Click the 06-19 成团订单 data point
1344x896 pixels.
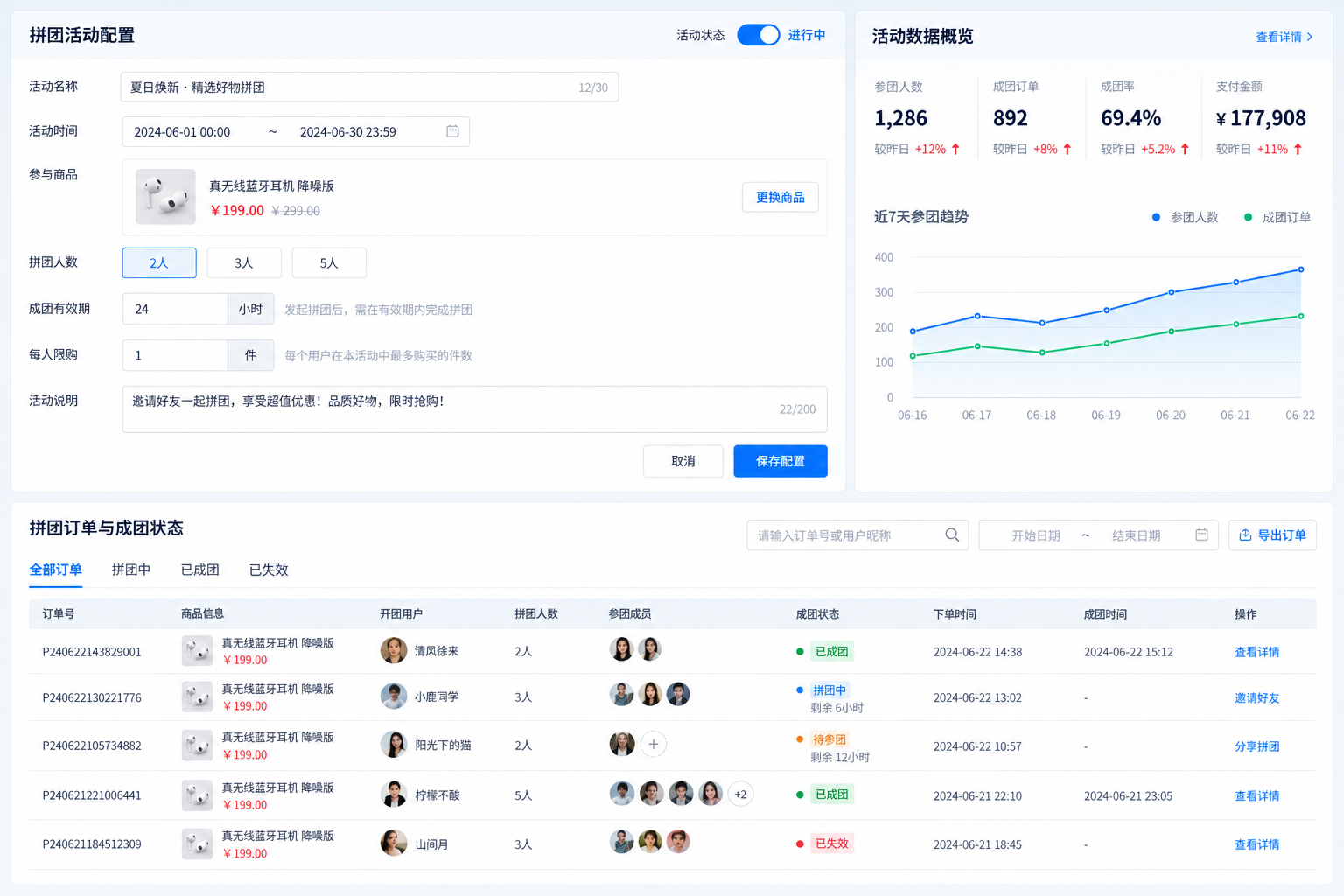(1107, 343)
